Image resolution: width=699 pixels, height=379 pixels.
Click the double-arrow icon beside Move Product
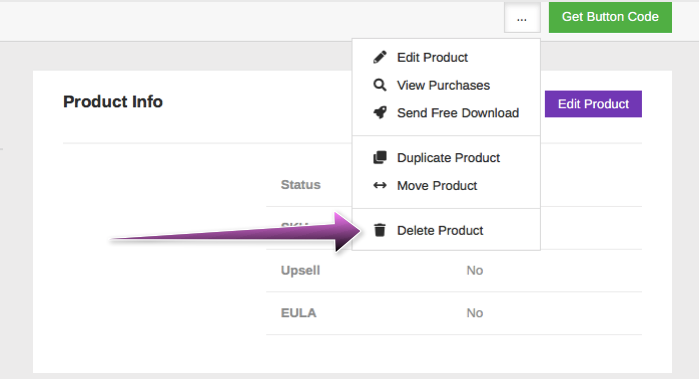(x=380, y=185)
